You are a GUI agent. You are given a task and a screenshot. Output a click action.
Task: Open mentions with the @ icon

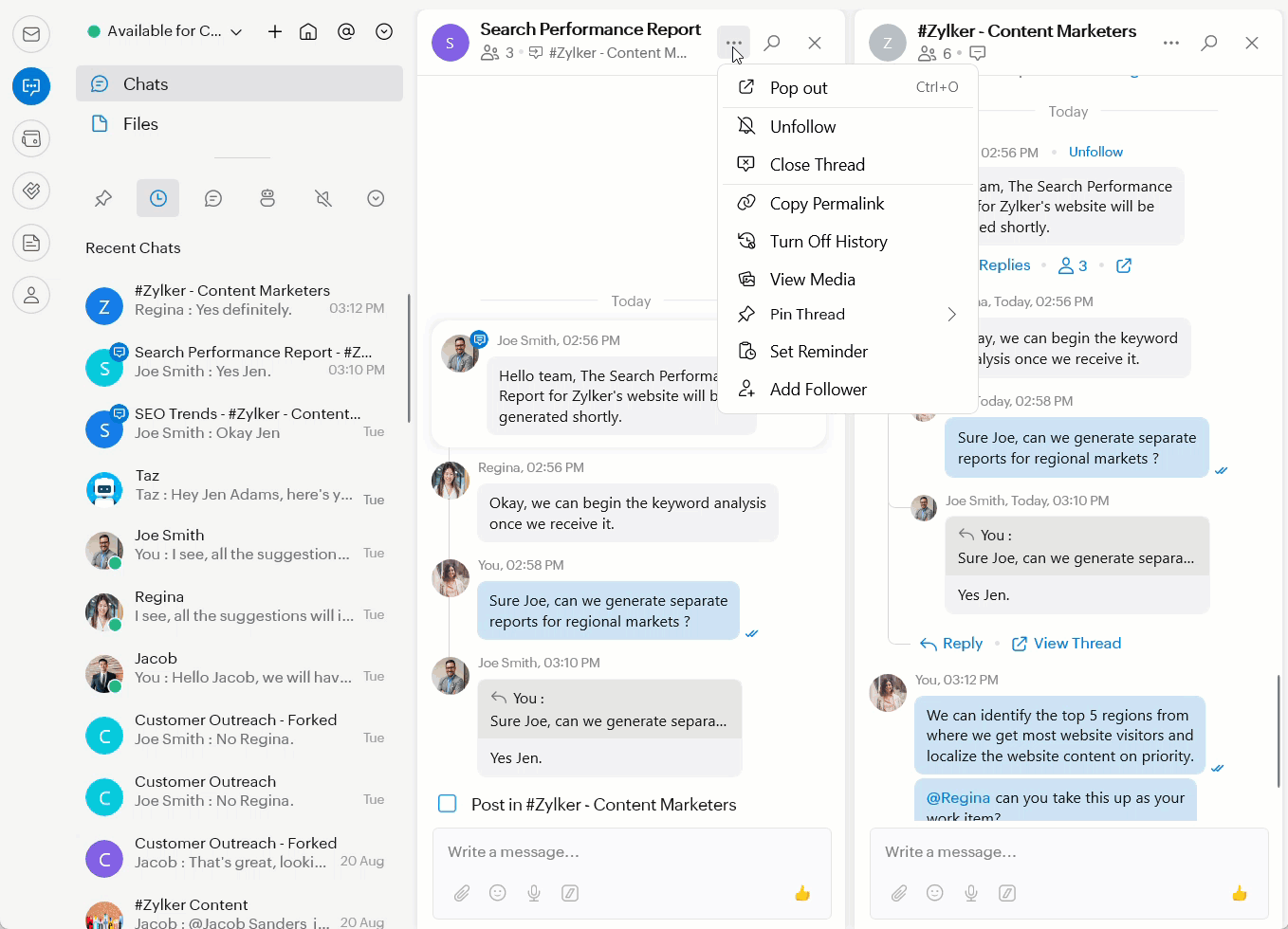[346, 31]
